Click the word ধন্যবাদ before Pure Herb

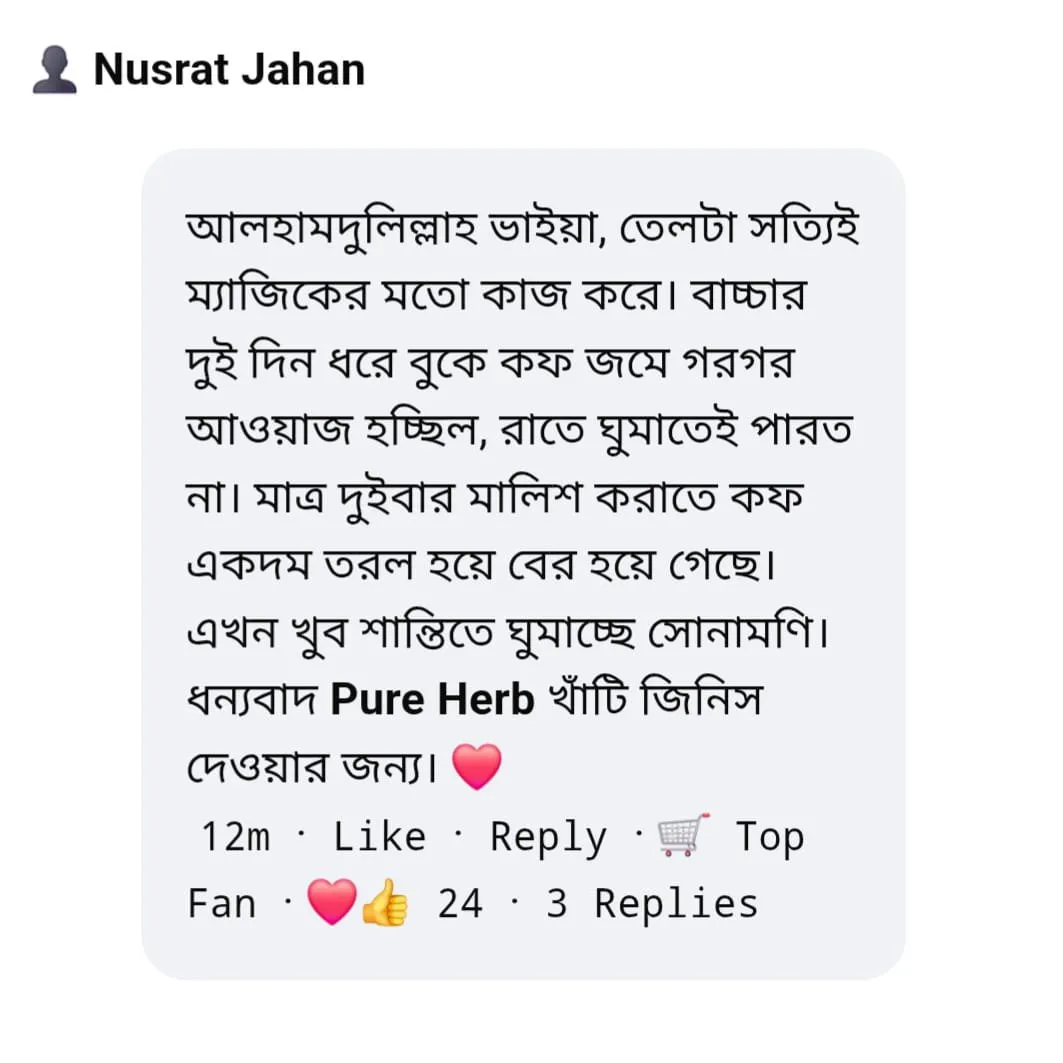(252, 700)
